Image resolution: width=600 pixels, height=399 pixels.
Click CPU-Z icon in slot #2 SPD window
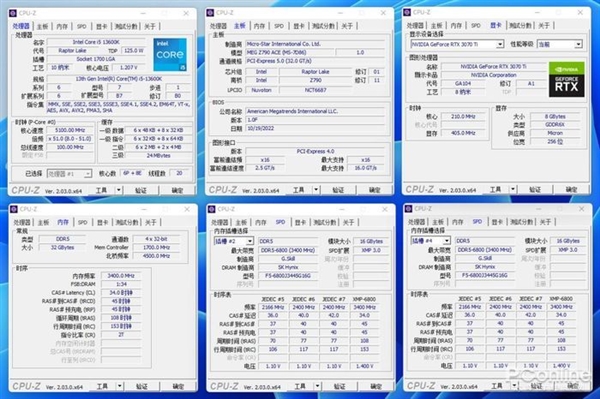point(212,209)
